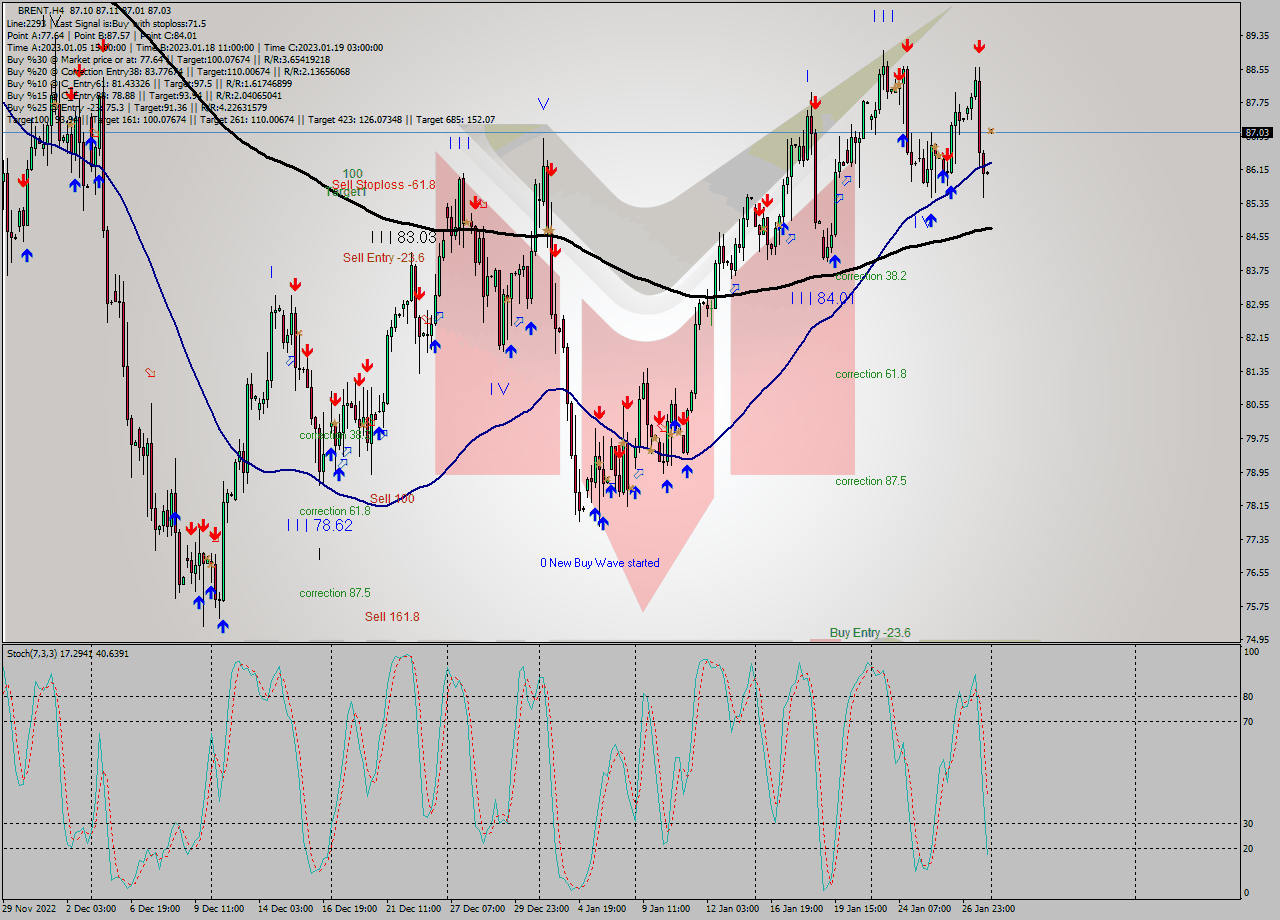This screenshot has height=920, width=1280.
Task: Click the '14 Dec 03:00' time label
Action: pos(285,909)
